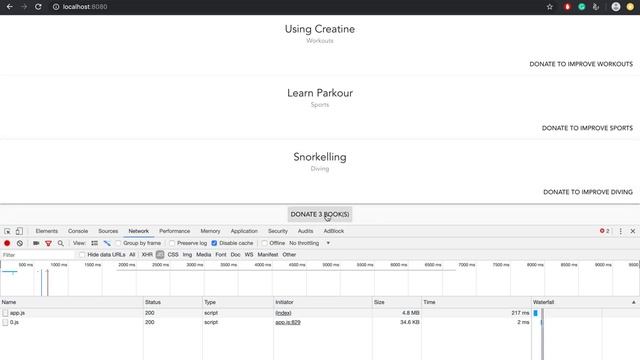Bookmark page with the star icon
The image size is (640, 360).
pos(550,7)
